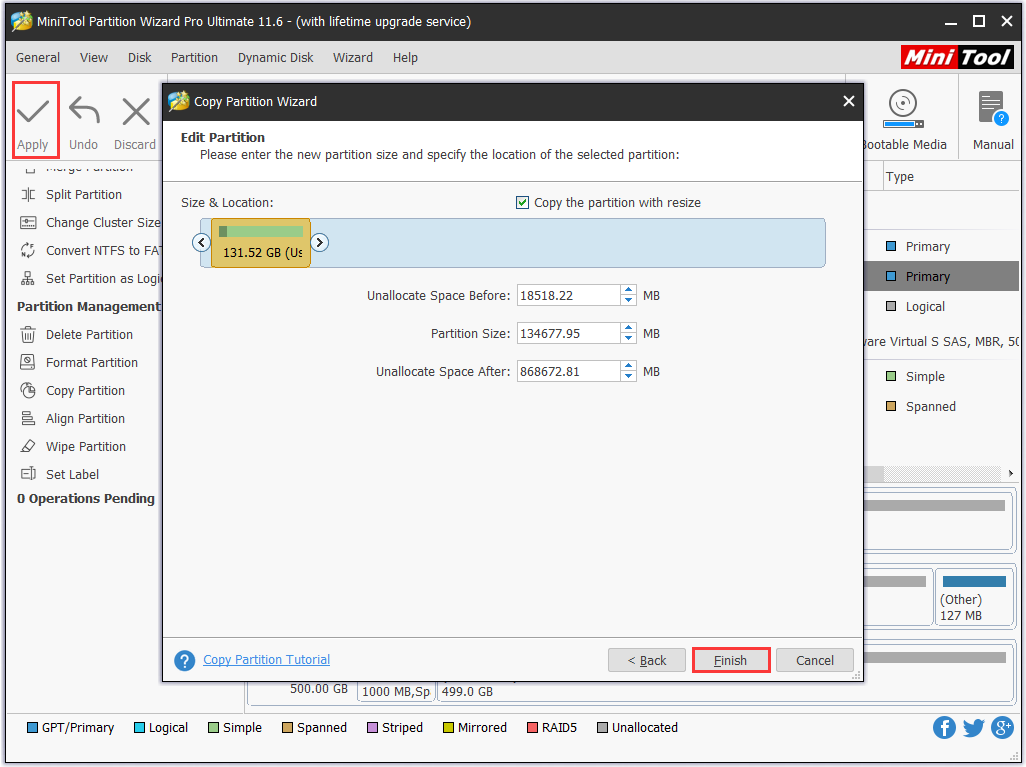The height and width of the screenshot is (767, 1026).
Task: Open the View menu
Action: click(94, 58)
